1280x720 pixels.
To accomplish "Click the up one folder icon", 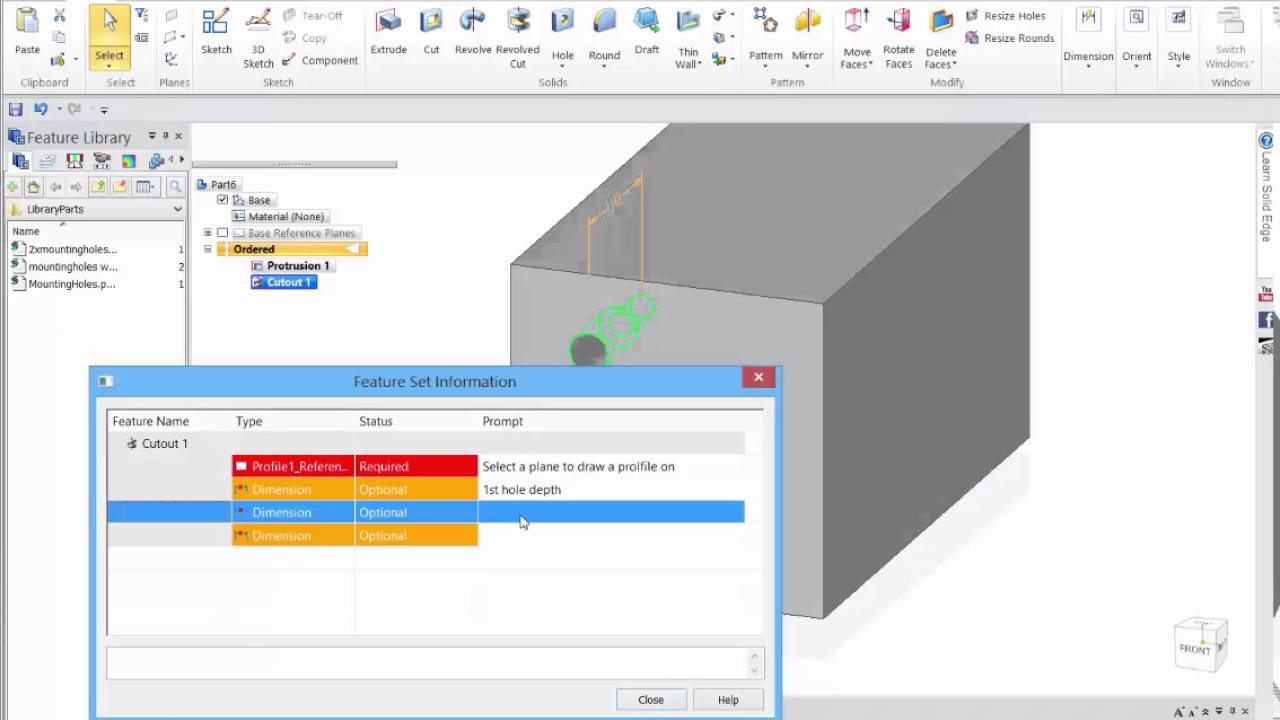I will pos(97,186).
